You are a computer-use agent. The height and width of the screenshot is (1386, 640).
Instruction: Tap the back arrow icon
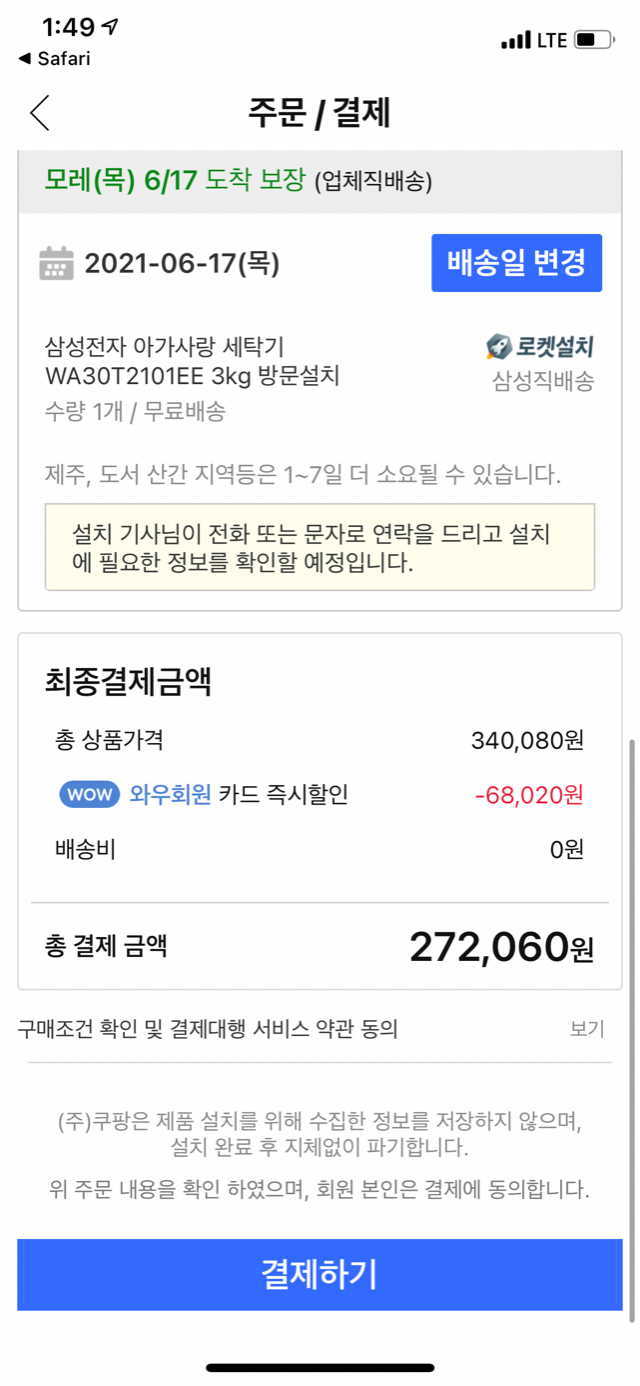click(40, 113)
